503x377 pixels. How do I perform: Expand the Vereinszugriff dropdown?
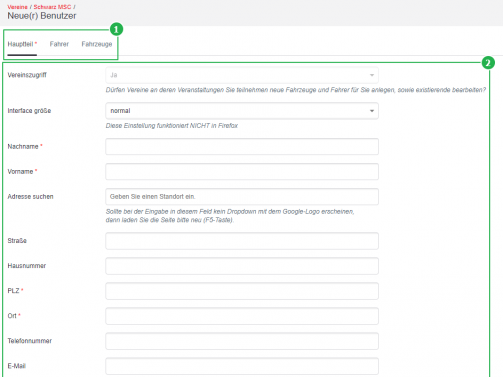pos(242,75)
